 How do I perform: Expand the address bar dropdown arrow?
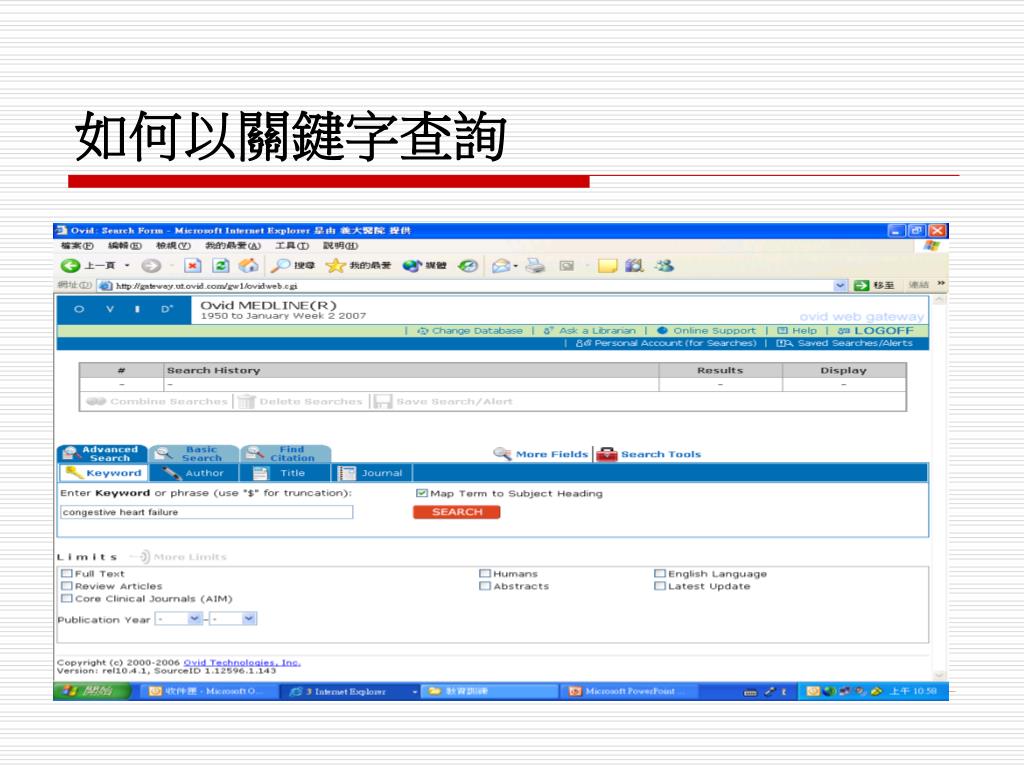(x=840, y=285)
